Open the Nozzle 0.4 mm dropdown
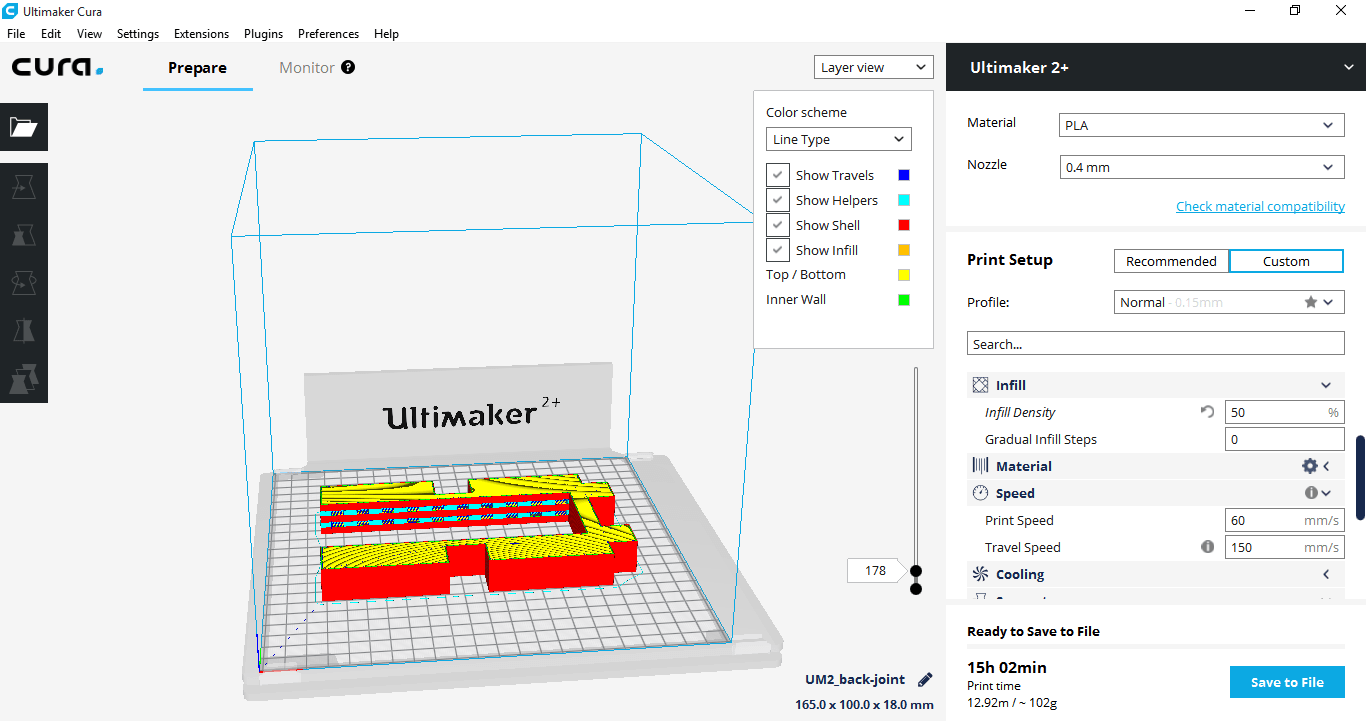Screen dimensions: 1366x721 click(x=1201, y=167)
